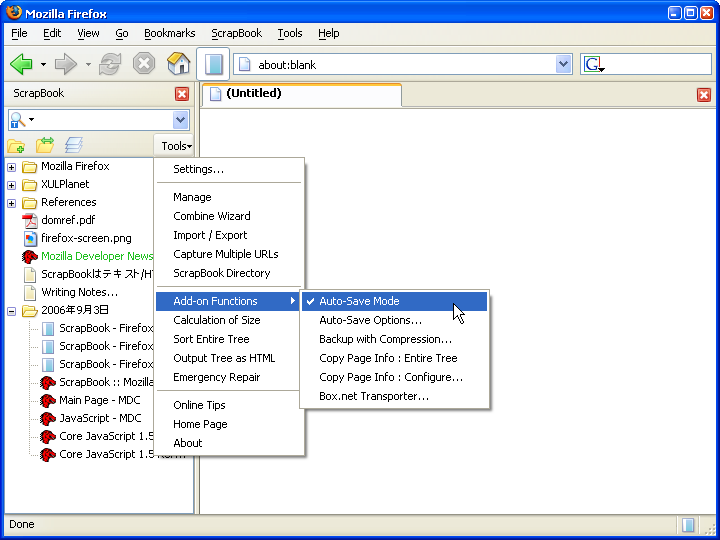Open ScrapBook Directory menu entry
720x540 pixels.
pos(229,273)
